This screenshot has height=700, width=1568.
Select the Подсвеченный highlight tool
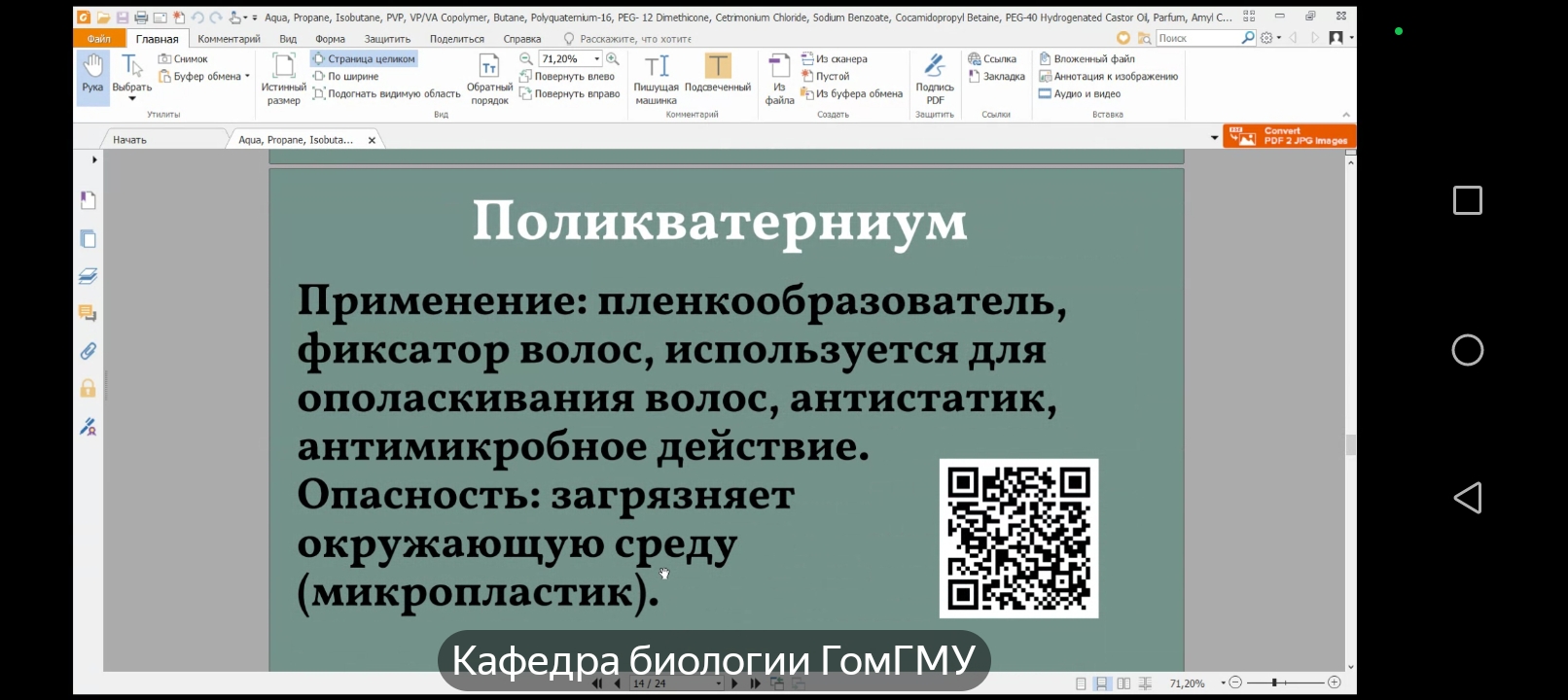[718, 74]
